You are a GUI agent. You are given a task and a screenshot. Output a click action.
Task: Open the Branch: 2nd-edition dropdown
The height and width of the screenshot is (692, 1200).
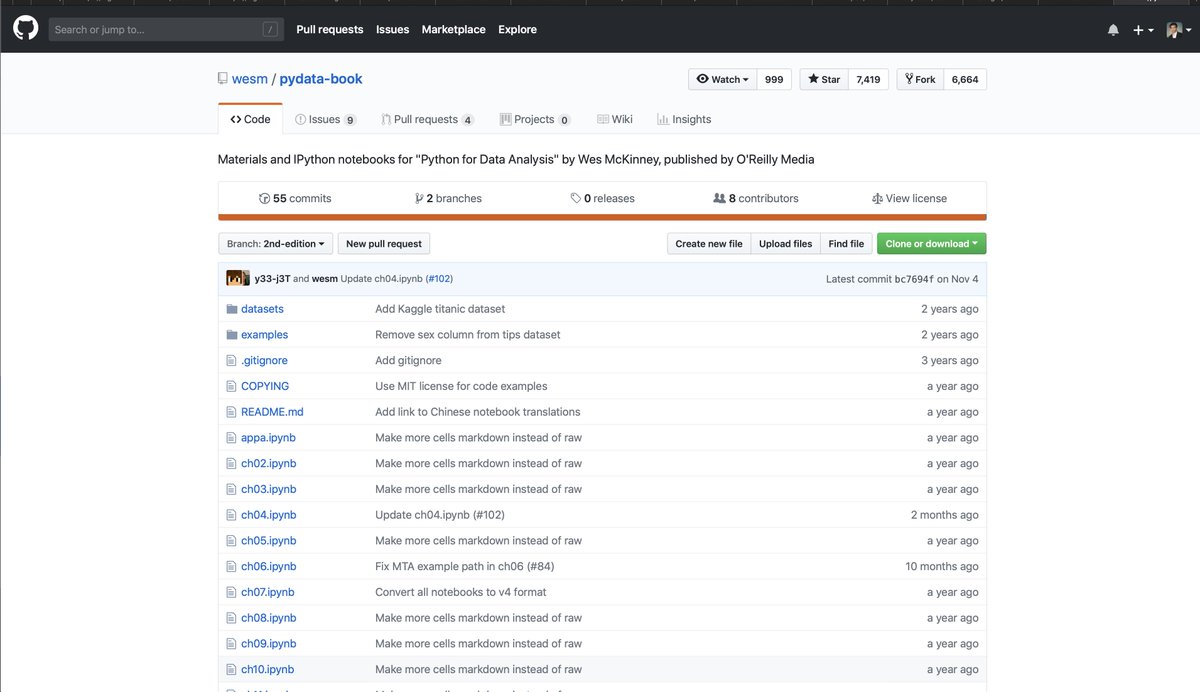pyautogui.click(x=275, y=243)
